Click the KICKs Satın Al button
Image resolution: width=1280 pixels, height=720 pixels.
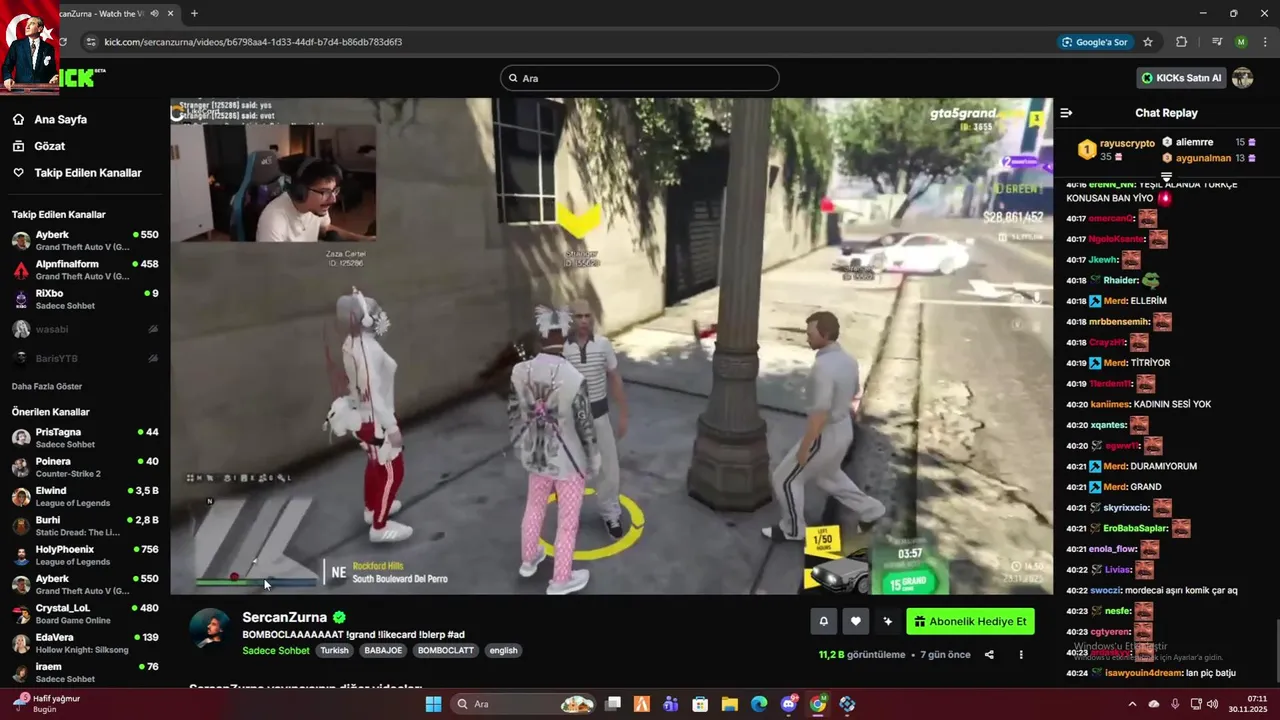tap(1181, 78)
